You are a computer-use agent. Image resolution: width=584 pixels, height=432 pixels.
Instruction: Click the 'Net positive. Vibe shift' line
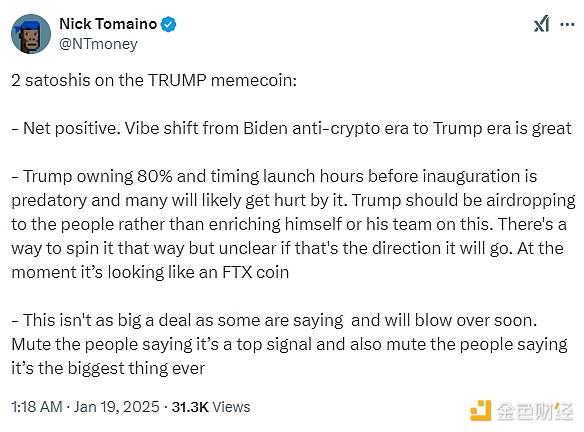[291, 128]
